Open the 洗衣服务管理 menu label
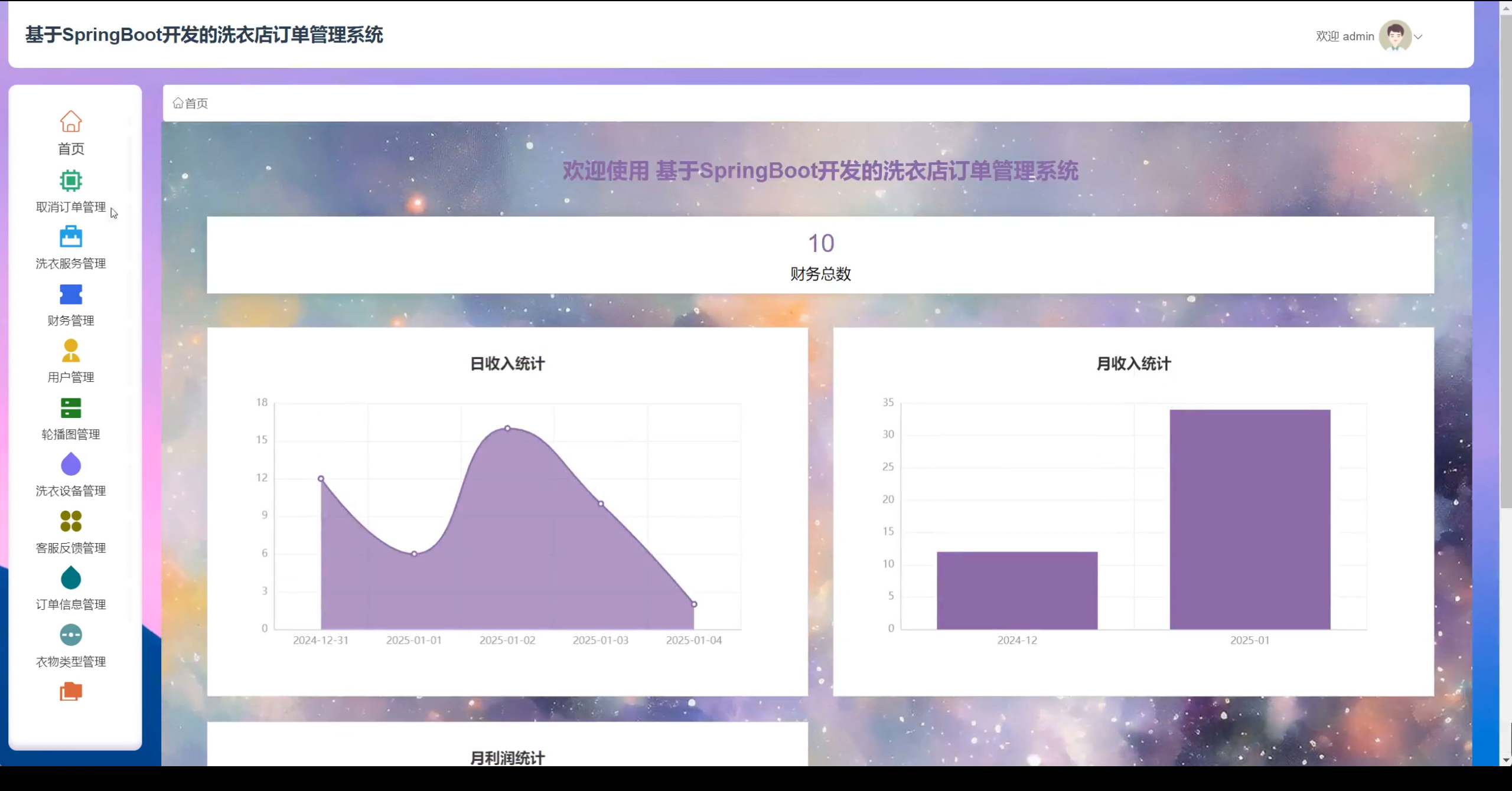This screenshot has height=791, width=1512. (x=71, y=263)
